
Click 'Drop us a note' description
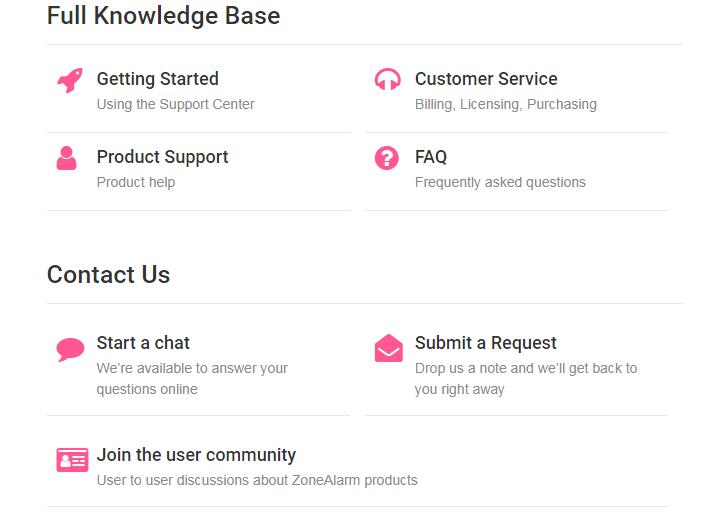click(x=526, y=378)
